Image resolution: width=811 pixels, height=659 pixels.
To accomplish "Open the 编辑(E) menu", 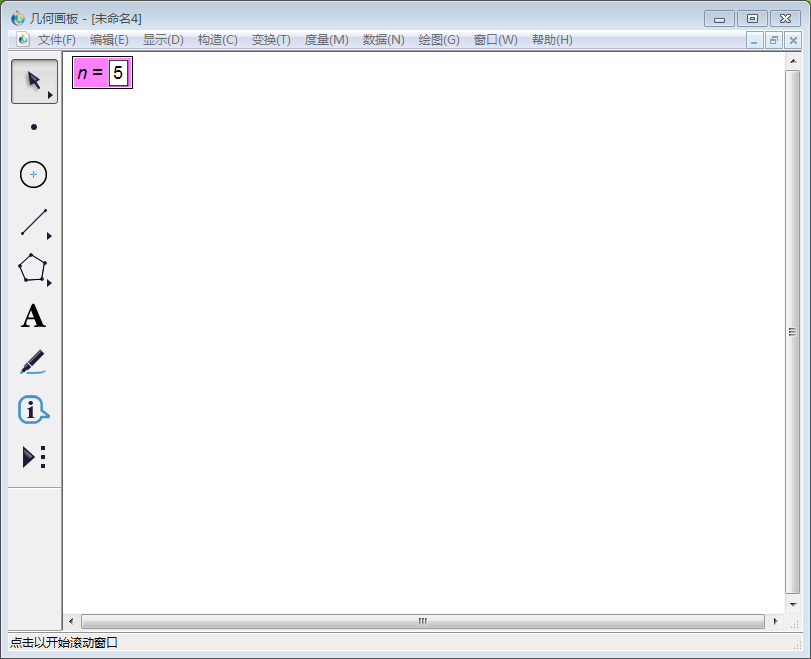I will pos(109,40).
